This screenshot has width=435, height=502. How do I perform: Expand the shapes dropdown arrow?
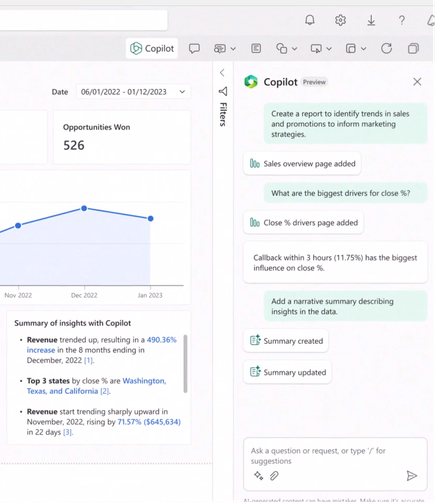(x=295, y=49)
